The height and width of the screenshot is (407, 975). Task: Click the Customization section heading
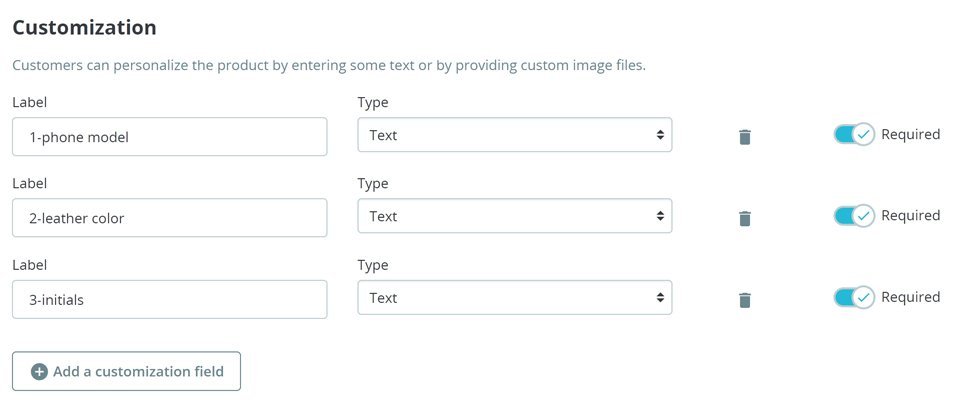(x=84, y=27)
